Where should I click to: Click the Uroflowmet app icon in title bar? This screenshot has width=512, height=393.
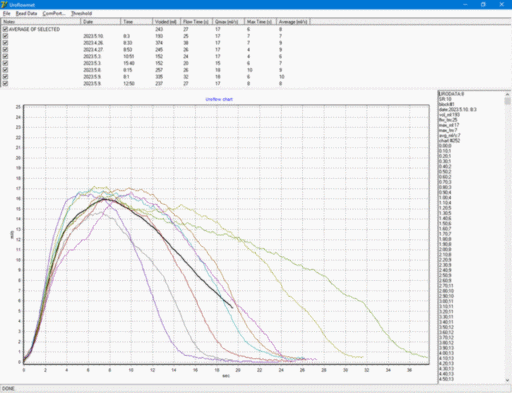point(4,4)
